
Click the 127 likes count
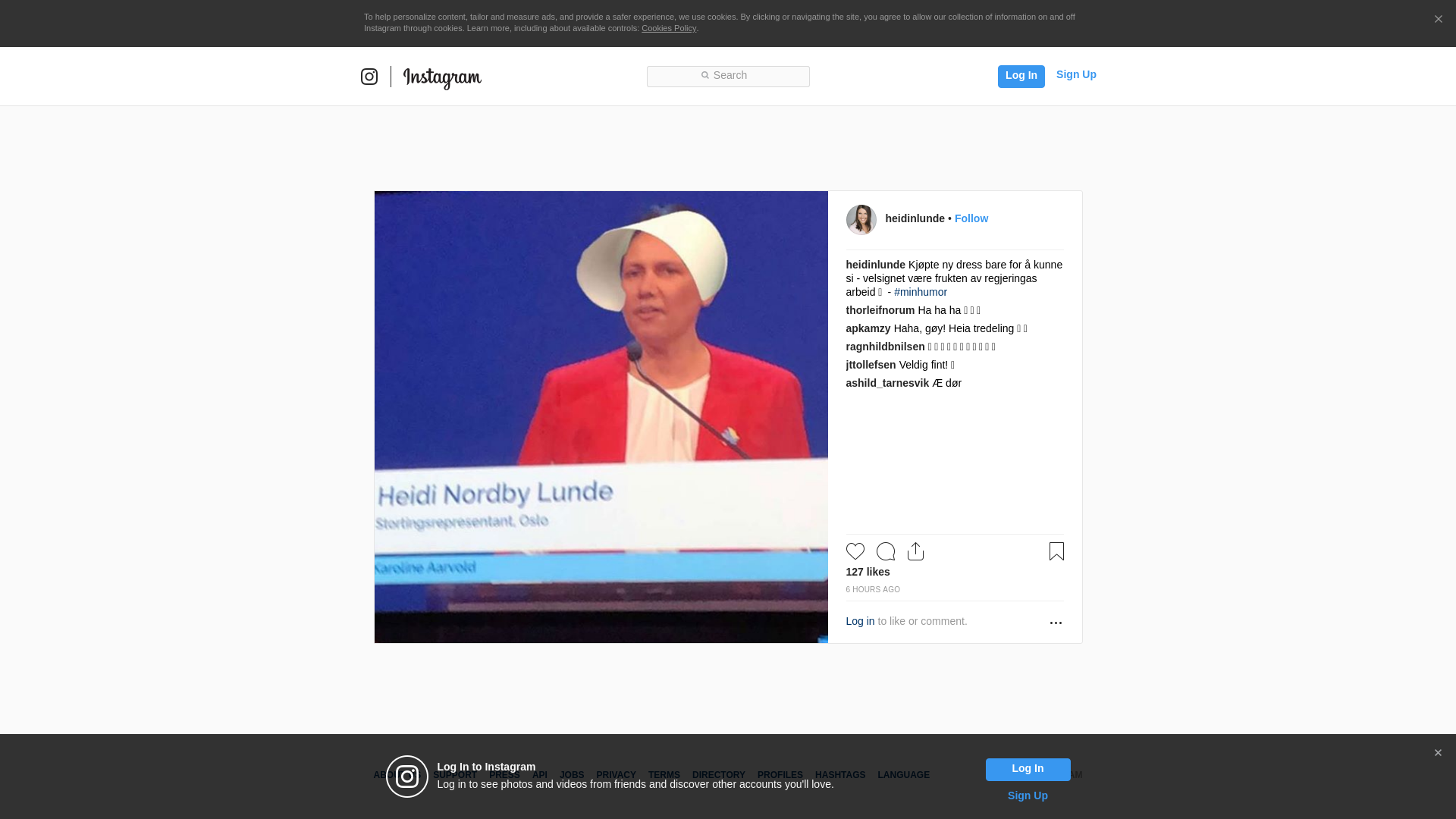[868, 572]
